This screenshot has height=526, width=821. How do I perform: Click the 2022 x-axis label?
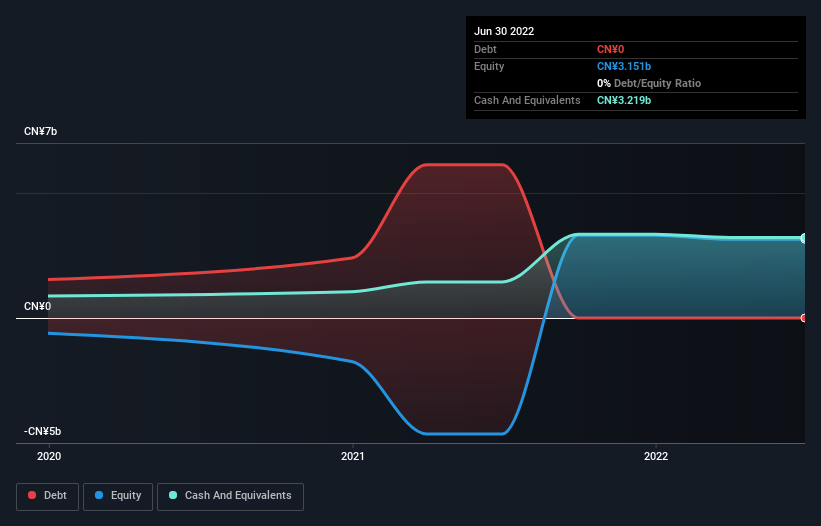coord(656,456)
